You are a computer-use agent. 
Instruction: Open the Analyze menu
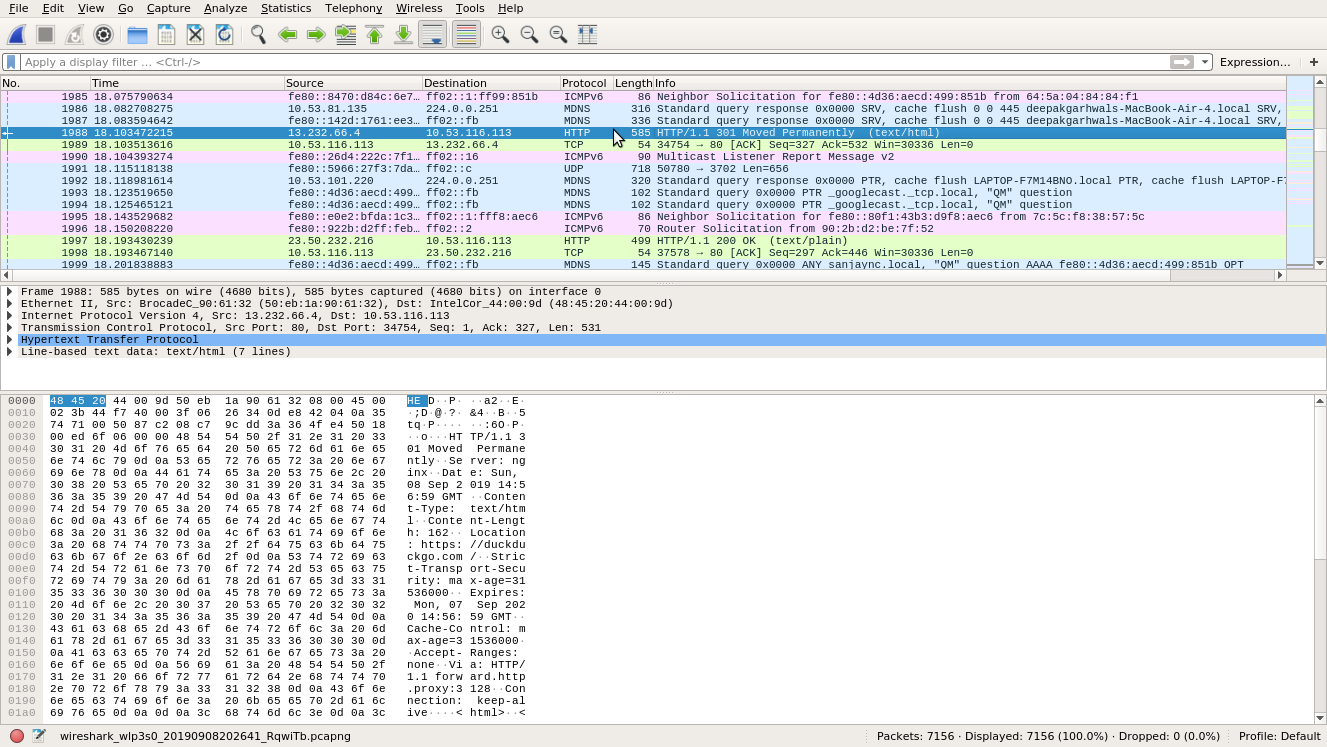coord(225,8)
